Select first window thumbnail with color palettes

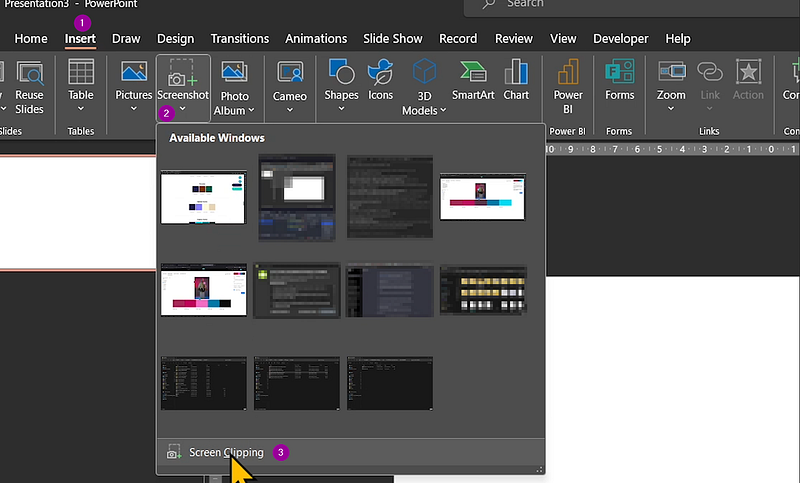[204, 197]
